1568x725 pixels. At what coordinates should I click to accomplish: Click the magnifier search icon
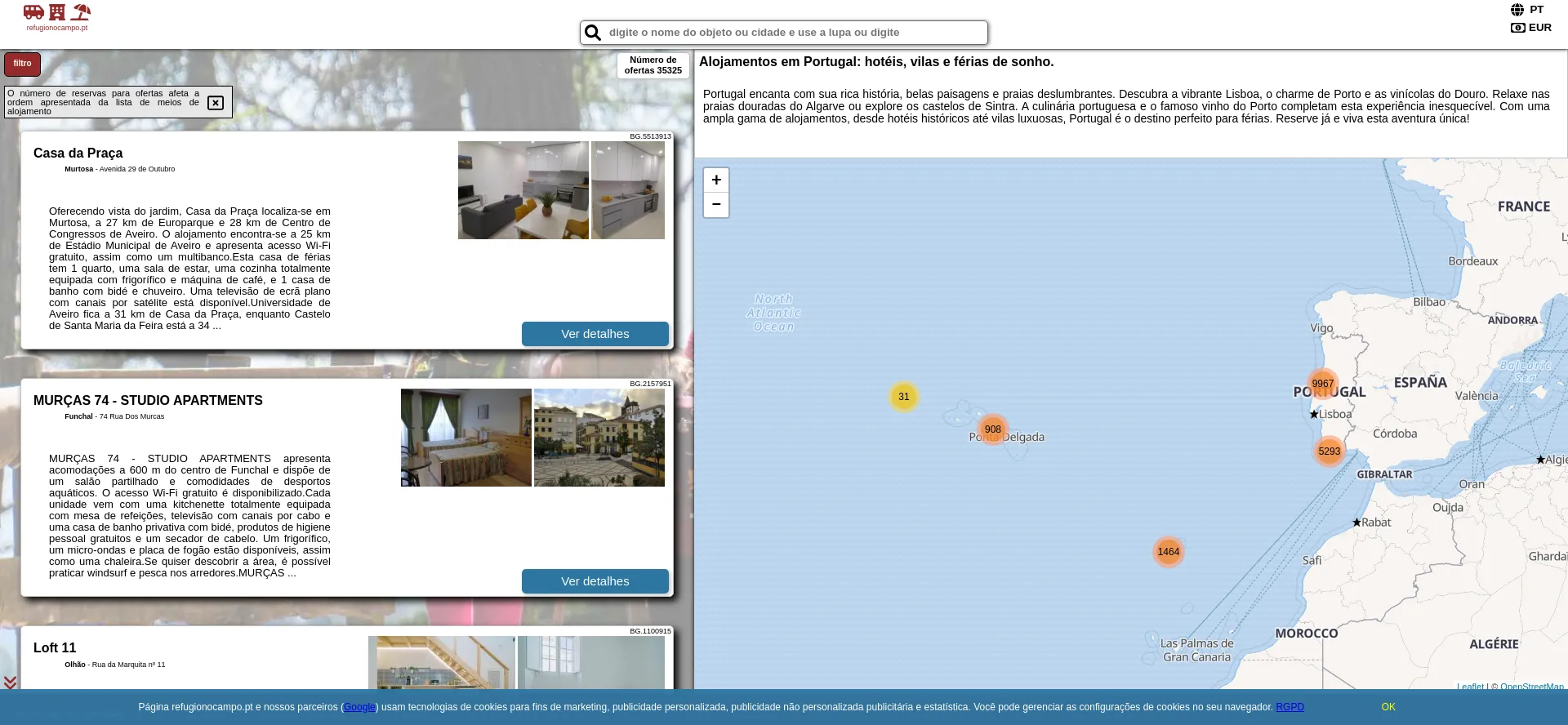point(594,33)
